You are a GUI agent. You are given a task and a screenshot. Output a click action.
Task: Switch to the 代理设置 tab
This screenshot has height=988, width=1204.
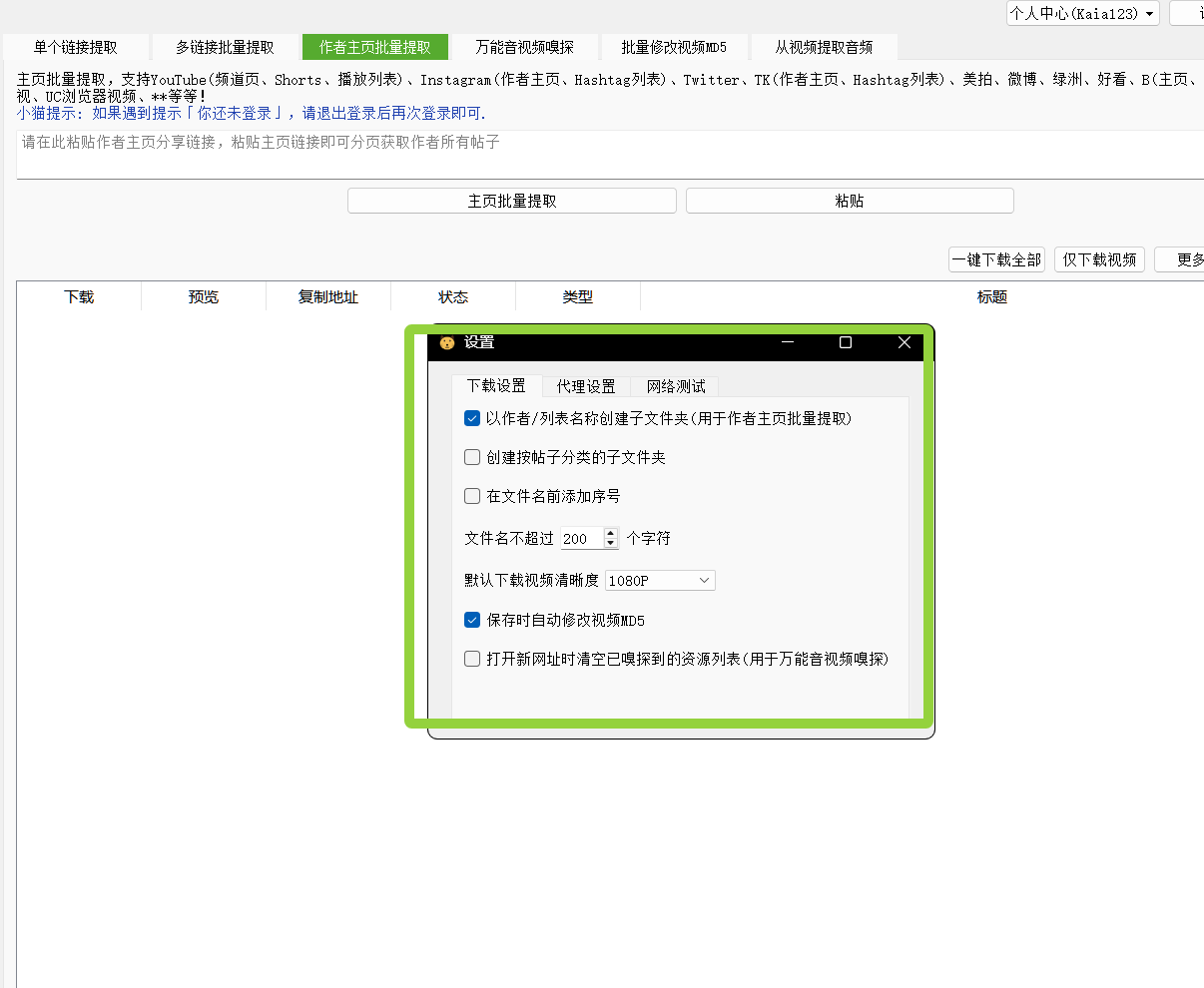pos(586,386)
